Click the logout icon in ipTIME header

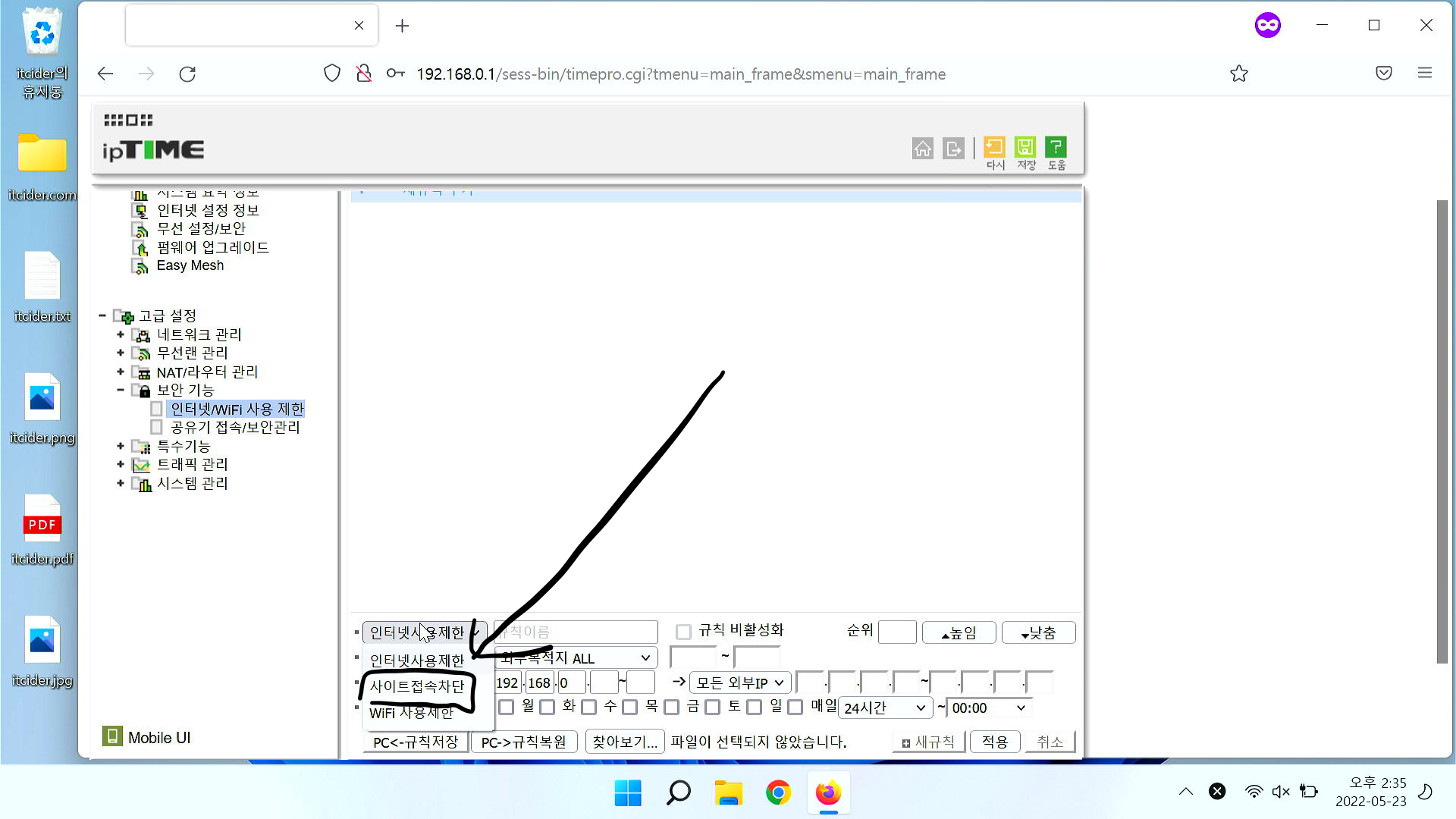pyautogui.click(x=953, y=149)
